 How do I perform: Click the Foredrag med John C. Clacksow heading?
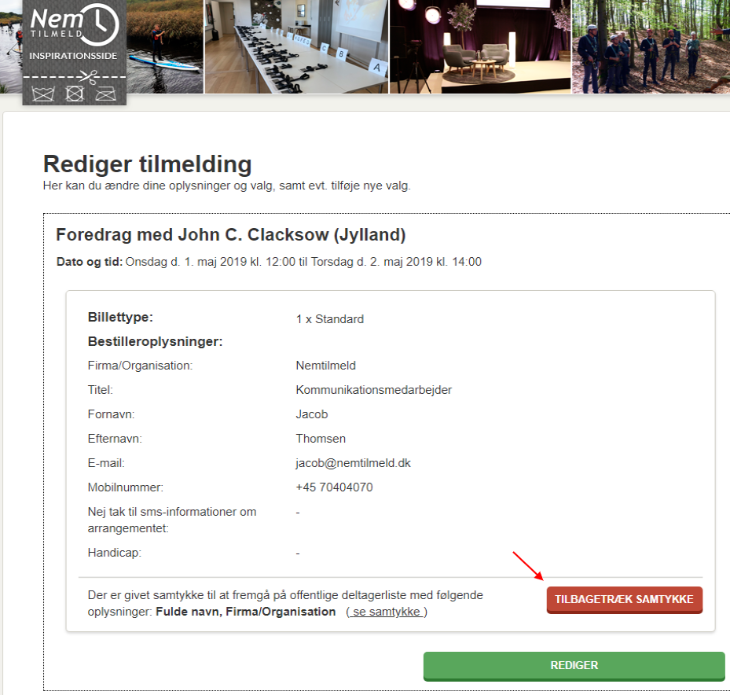click(x=230, y=235)
